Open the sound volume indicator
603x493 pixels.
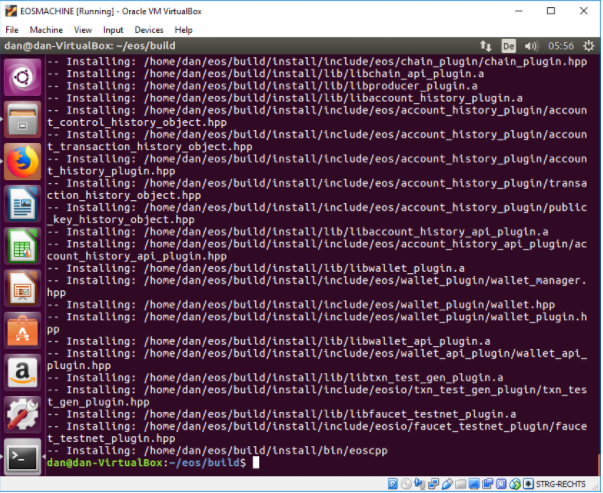point(531,46)
